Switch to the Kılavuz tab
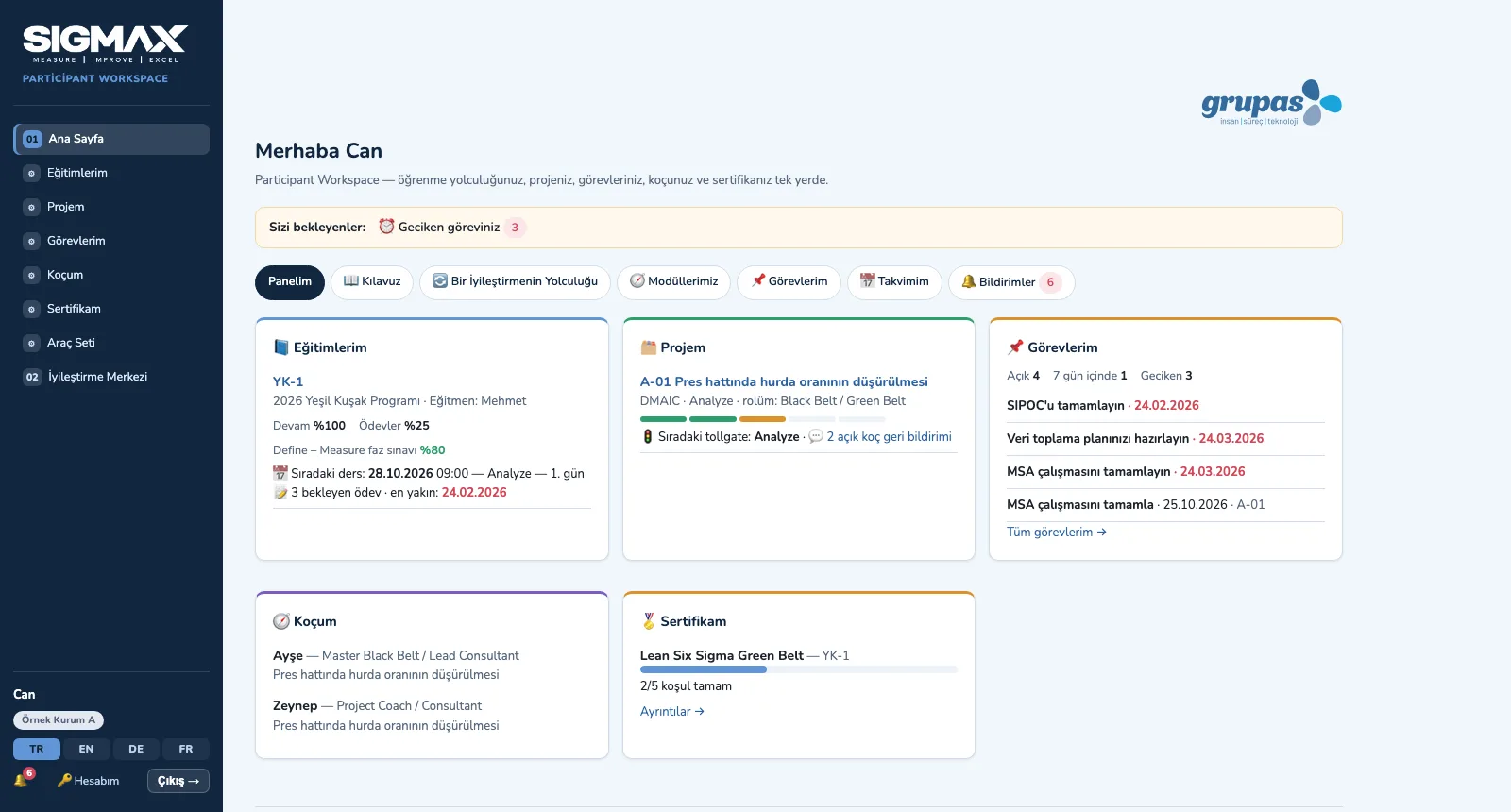Viewport: 1511px width, 812px height. pos(372,282)
